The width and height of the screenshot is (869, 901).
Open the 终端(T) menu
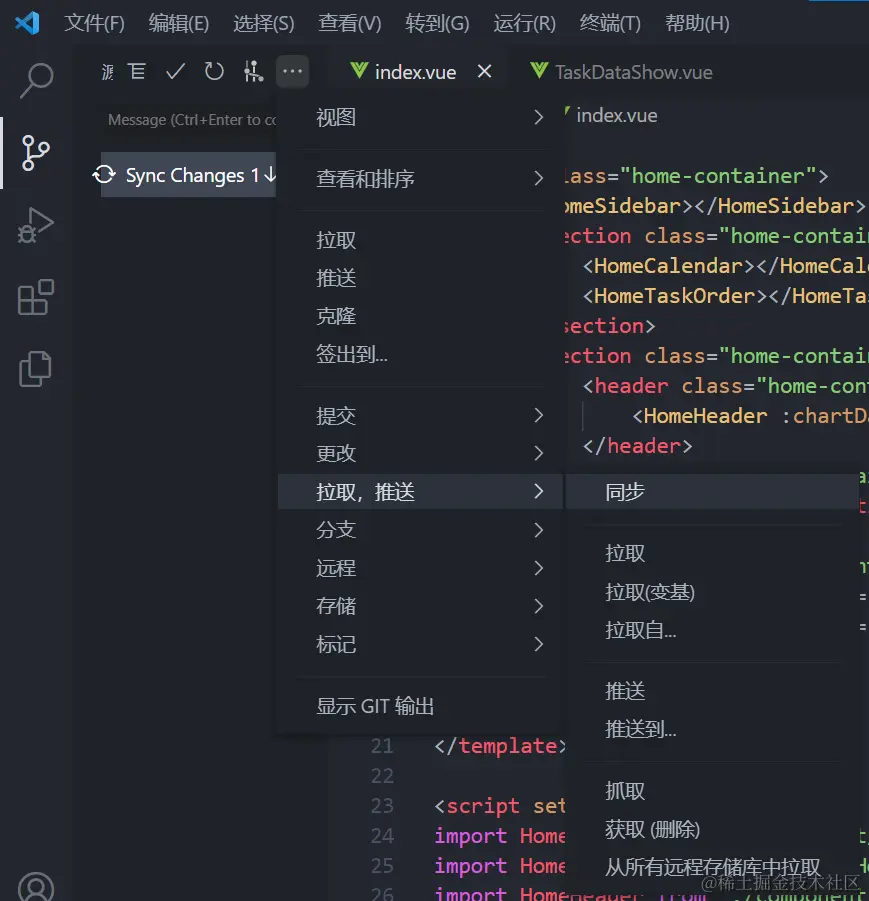(x=610, y=23)
